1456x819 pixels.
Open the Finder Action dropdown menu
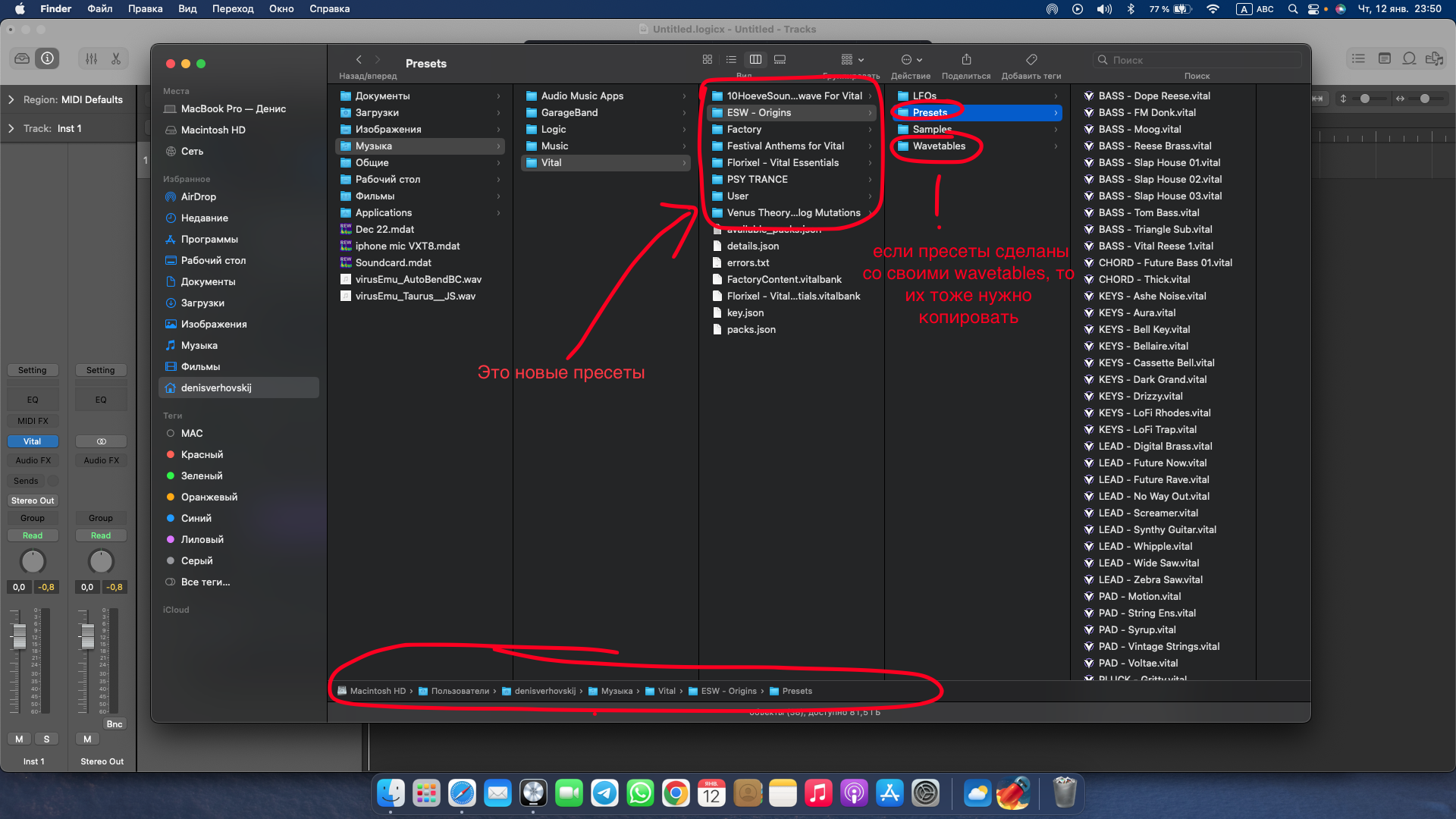pyautogui.click(x=912, y=59)
